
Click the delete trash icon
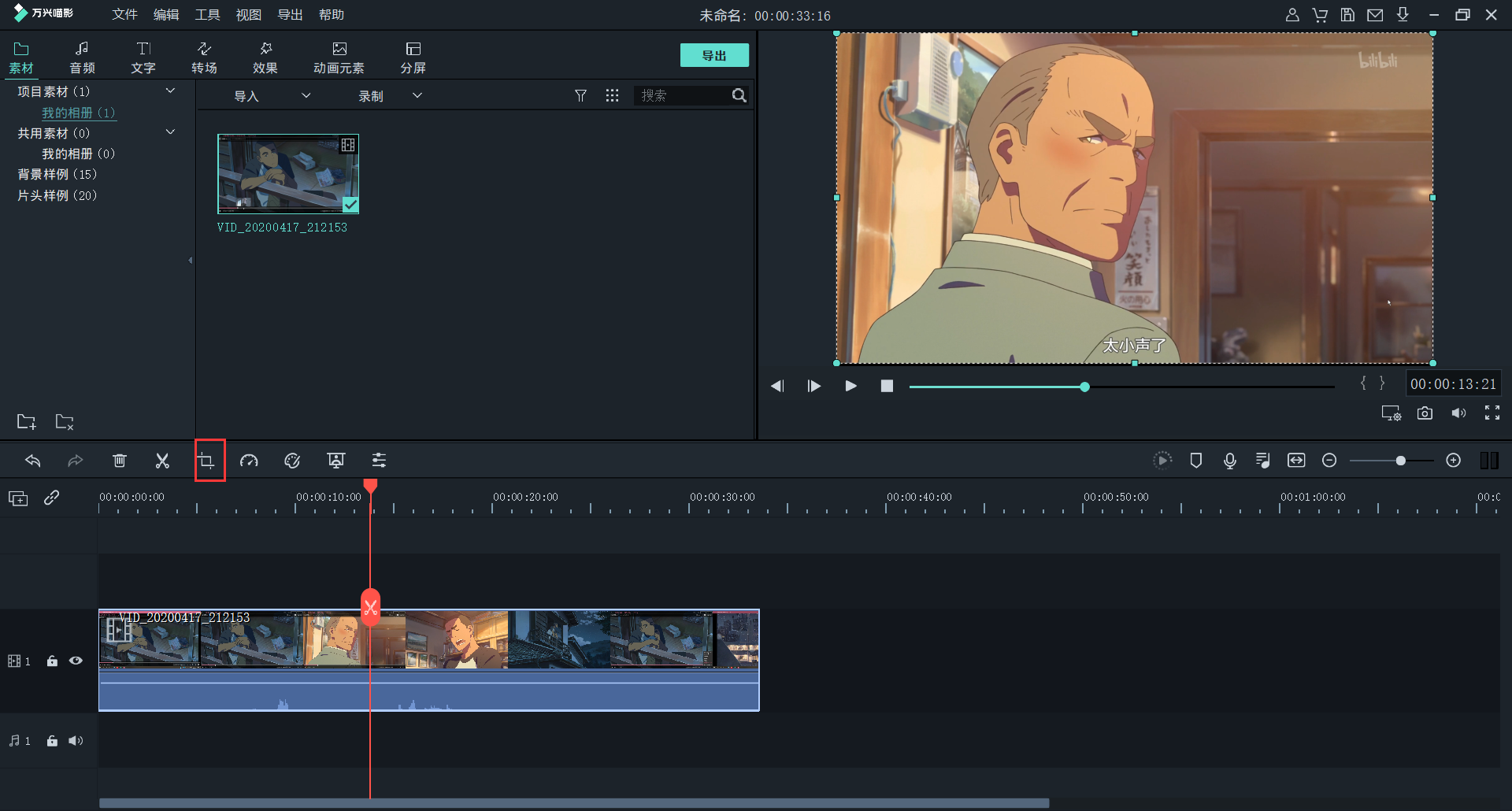point(119,461)
